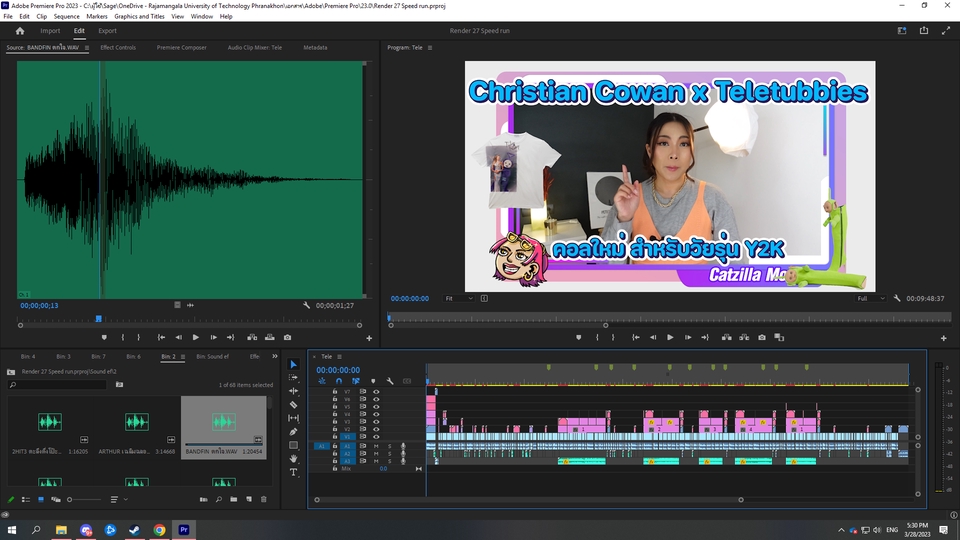Toggle sync lock on V2 track

[x=363, y=429]
